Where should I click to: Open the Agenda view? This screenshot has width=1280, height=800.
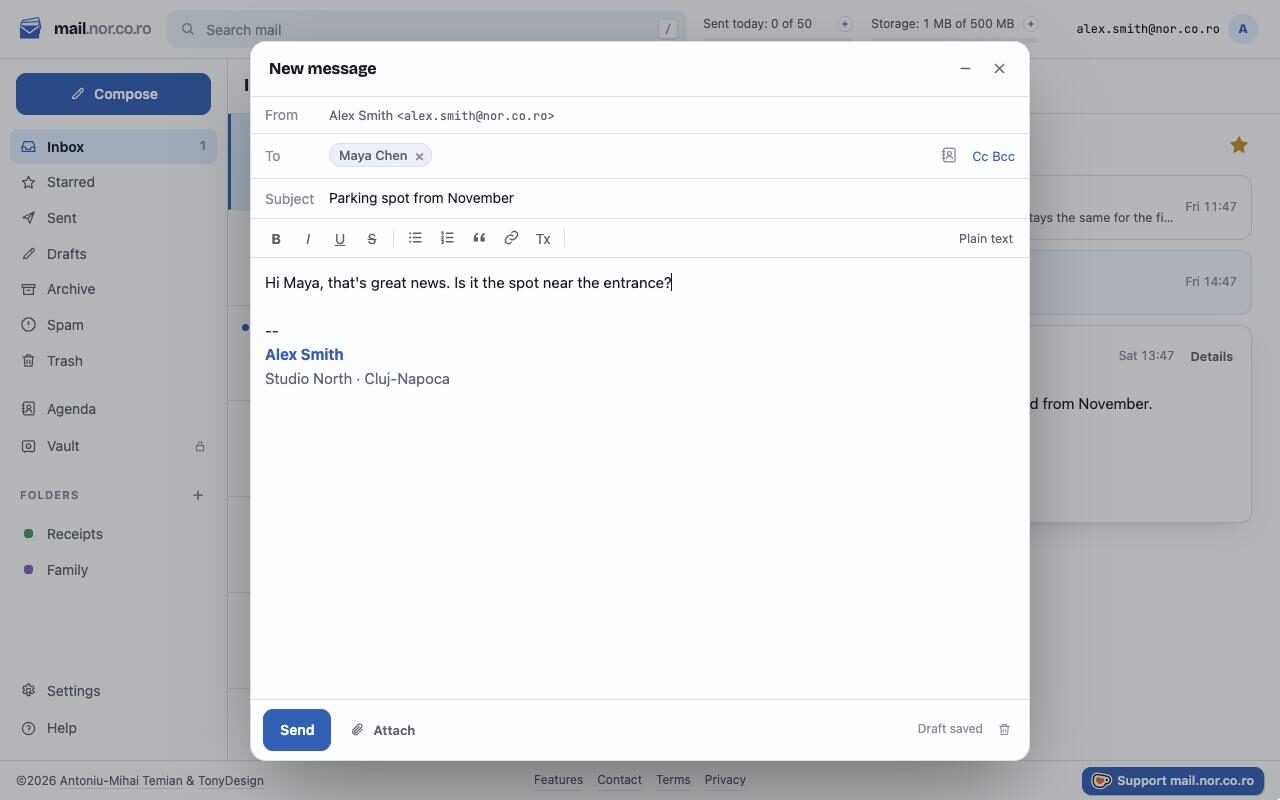pos(114,409)
